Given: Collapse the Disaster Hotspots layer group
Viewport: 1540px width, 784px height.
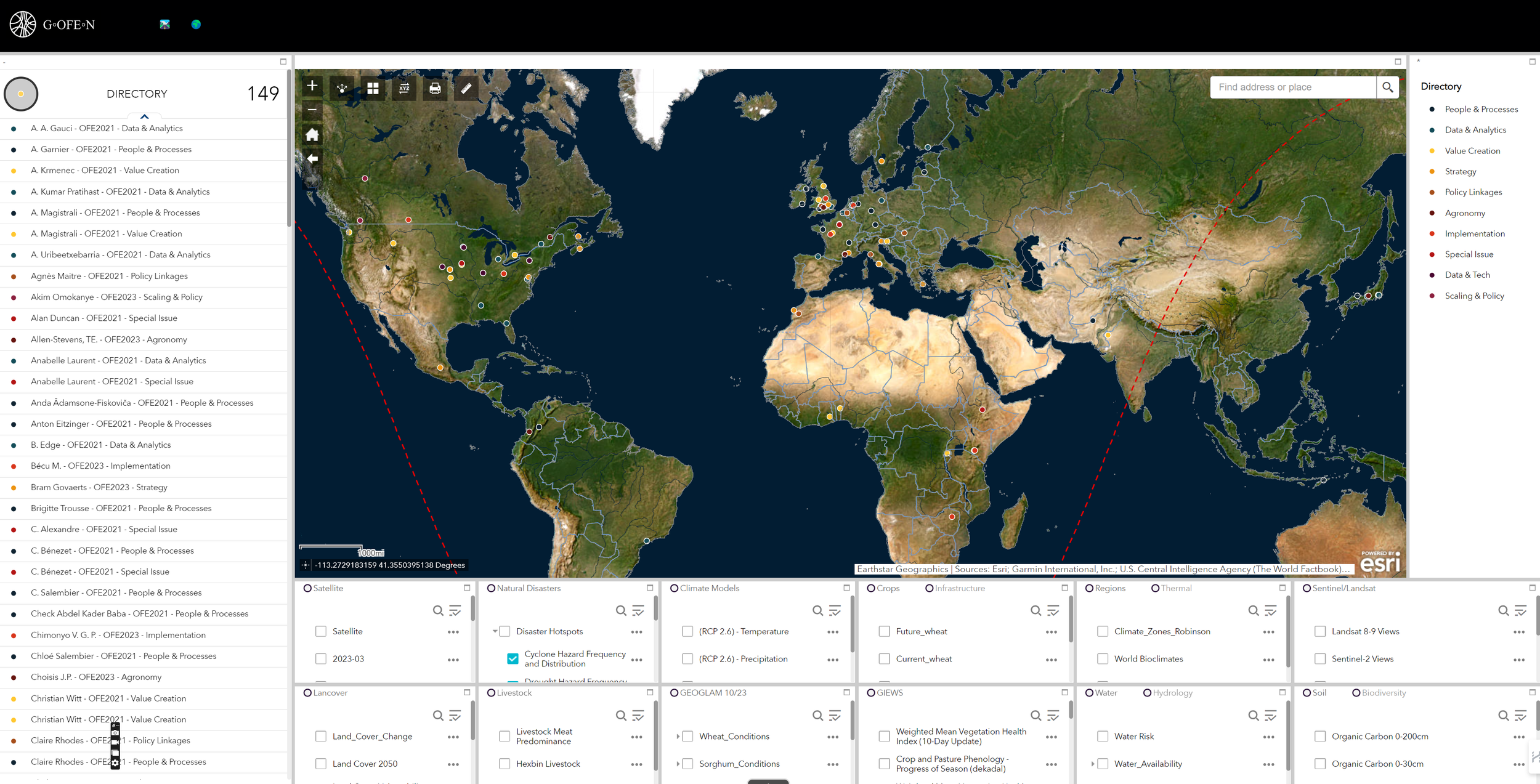Looking at the screenshot, I should click(495, 631).
